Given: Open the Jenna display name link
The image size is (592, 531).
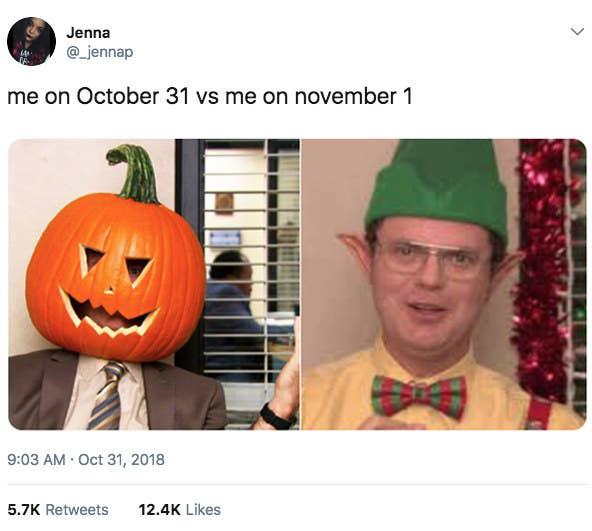Looking at the screenshot, I should point(88,33).
